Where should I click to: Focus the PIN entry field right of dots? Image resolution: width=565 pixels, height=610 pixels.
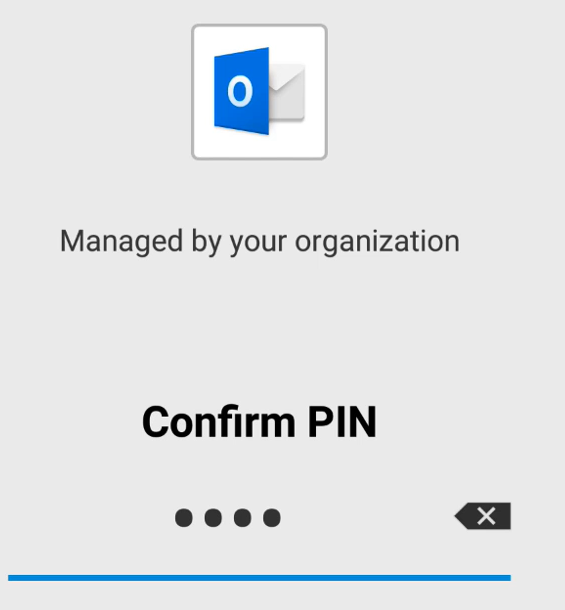click(x=366, y=518)
